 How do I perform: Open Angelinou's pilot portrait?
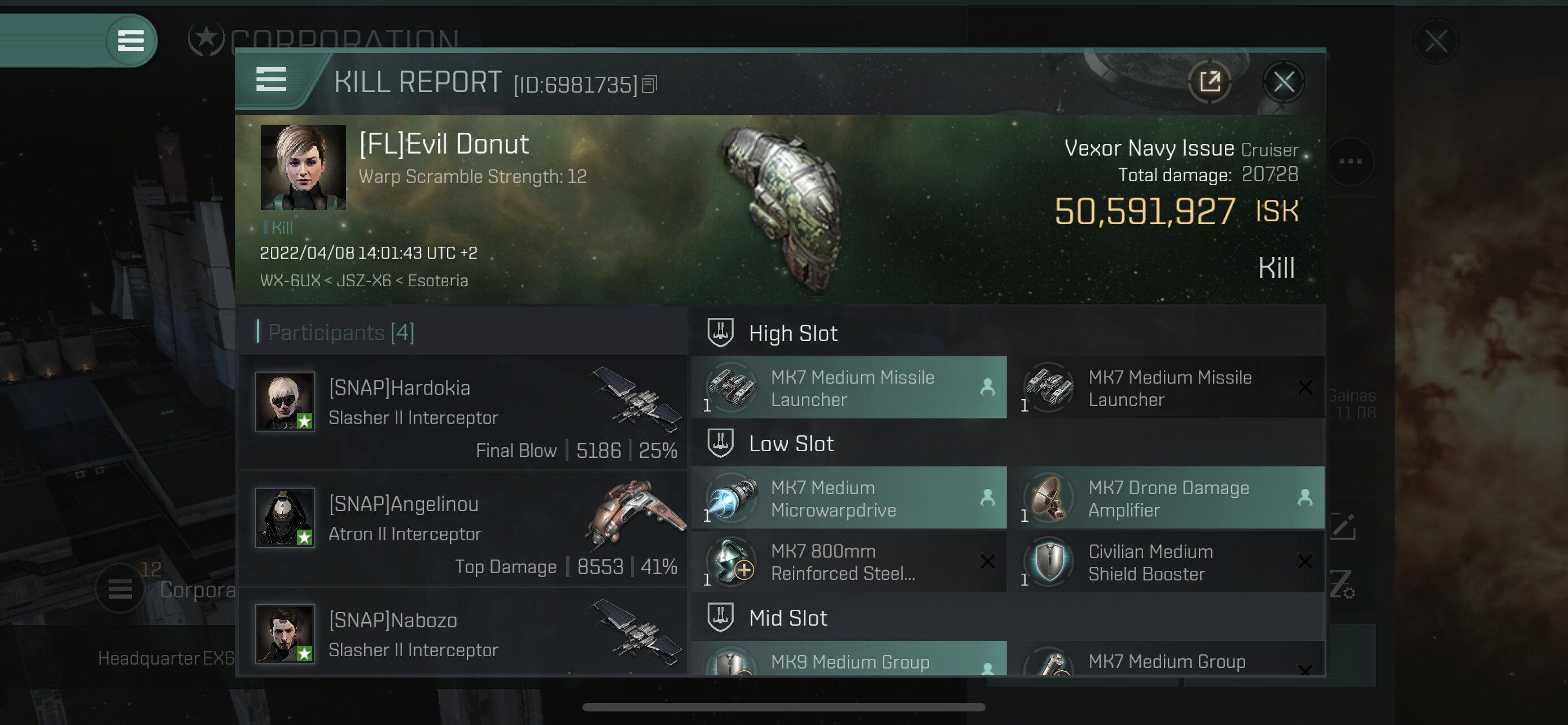pyautogui.click(x=285, y=517)
